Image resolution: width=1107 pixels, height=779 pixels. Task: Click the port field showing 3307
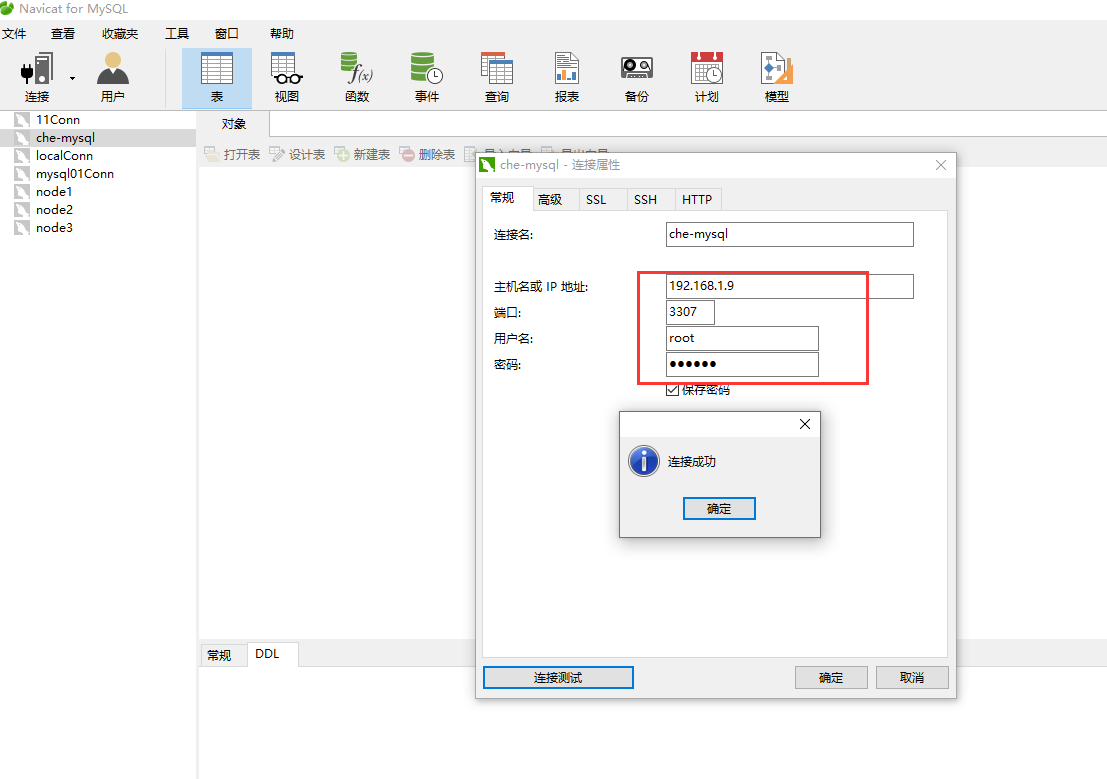click(690, 312)
